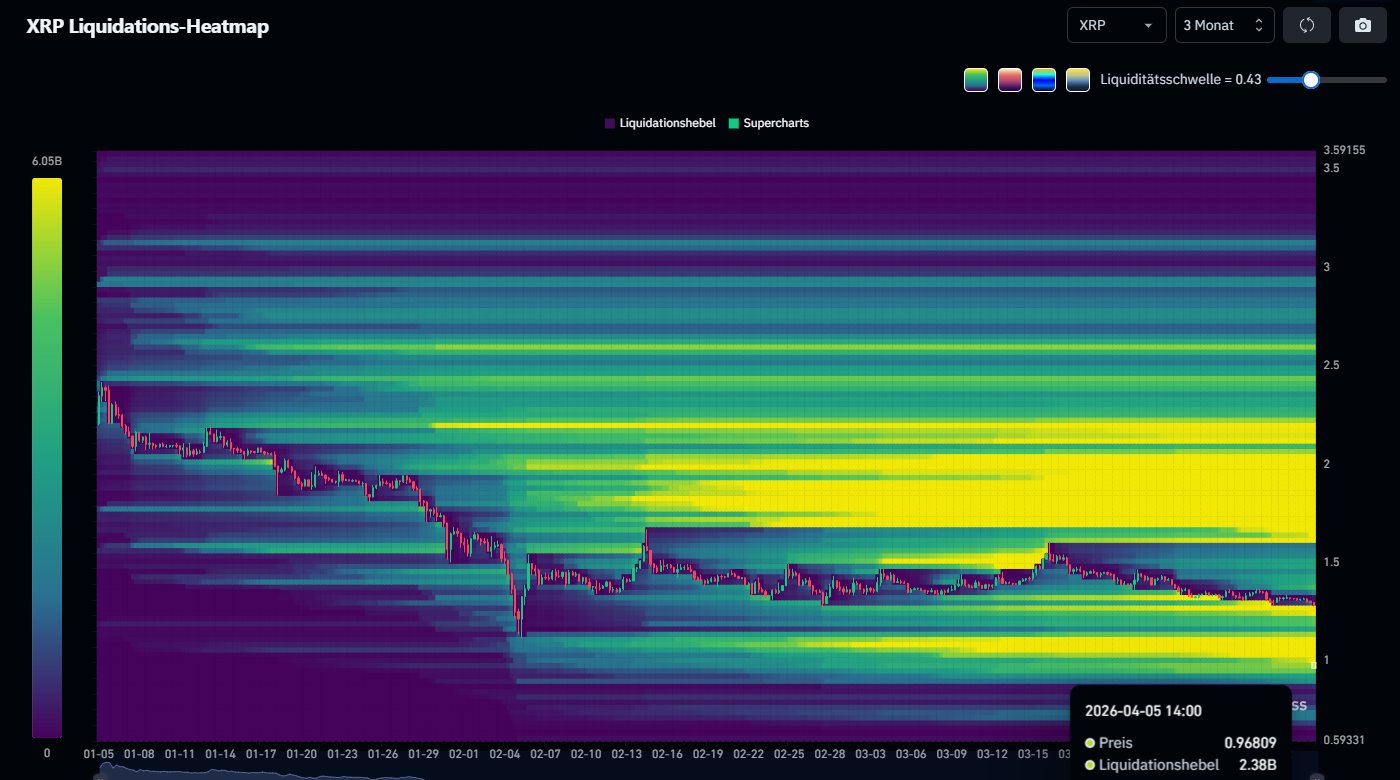
Task: Select the green-yellow viridis color scheme
Action: tap(976, 80)
